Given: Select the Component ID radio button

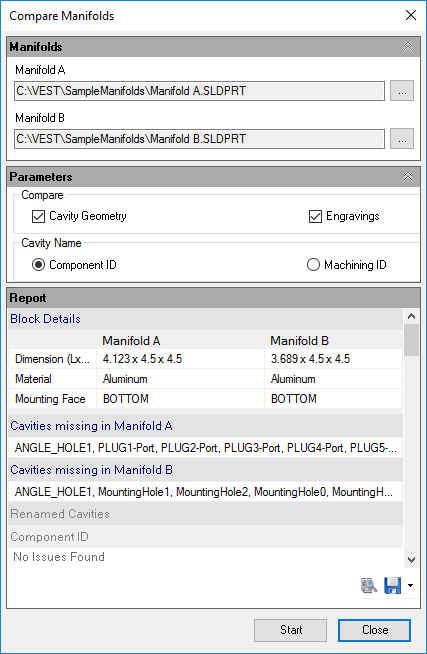Looking at the screenshot, I should pyautogui.click(x=38, y=265).
